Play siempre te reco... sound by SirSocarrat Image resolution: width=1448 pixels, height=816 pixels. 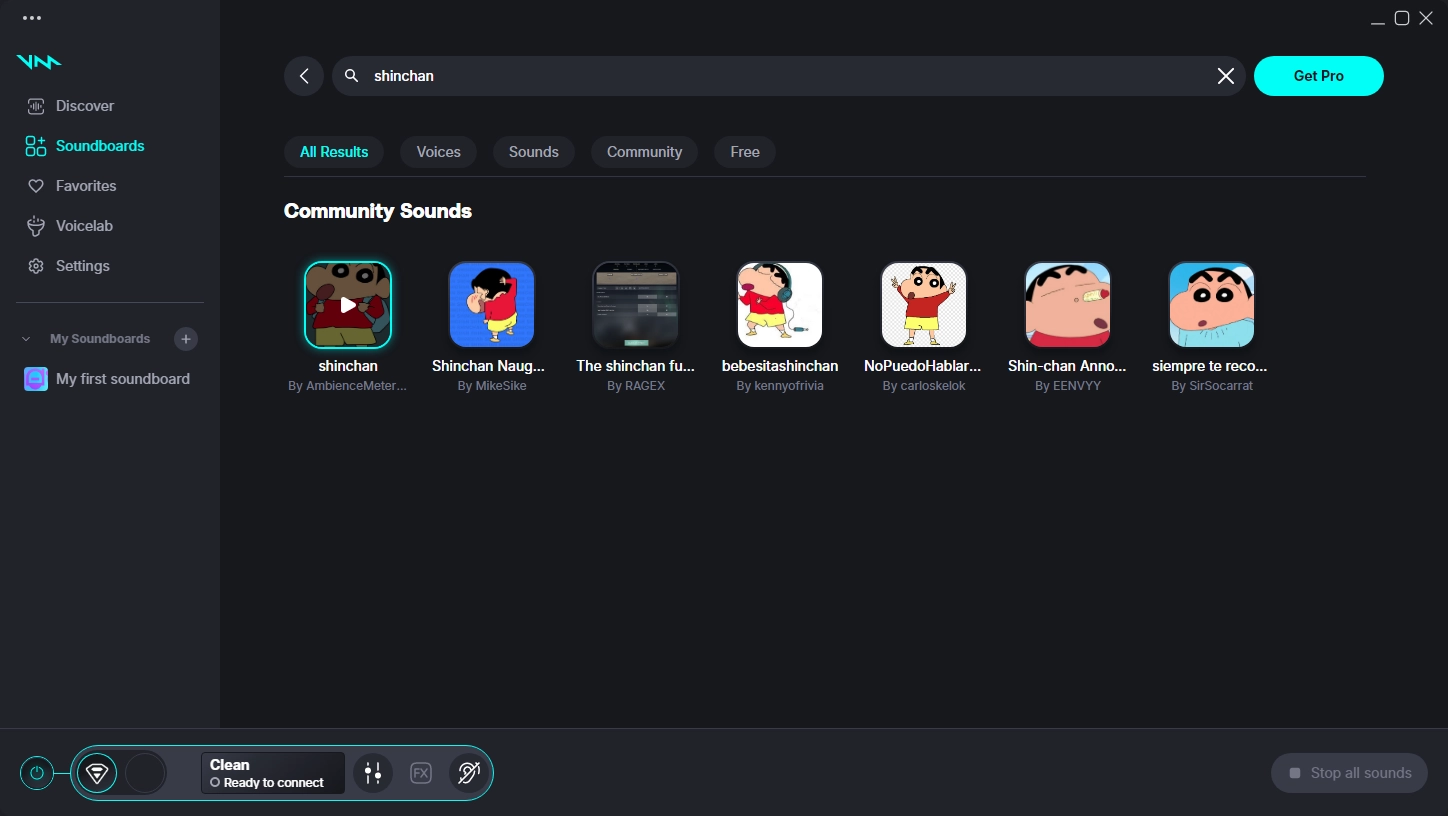[x=1212, y=305]
